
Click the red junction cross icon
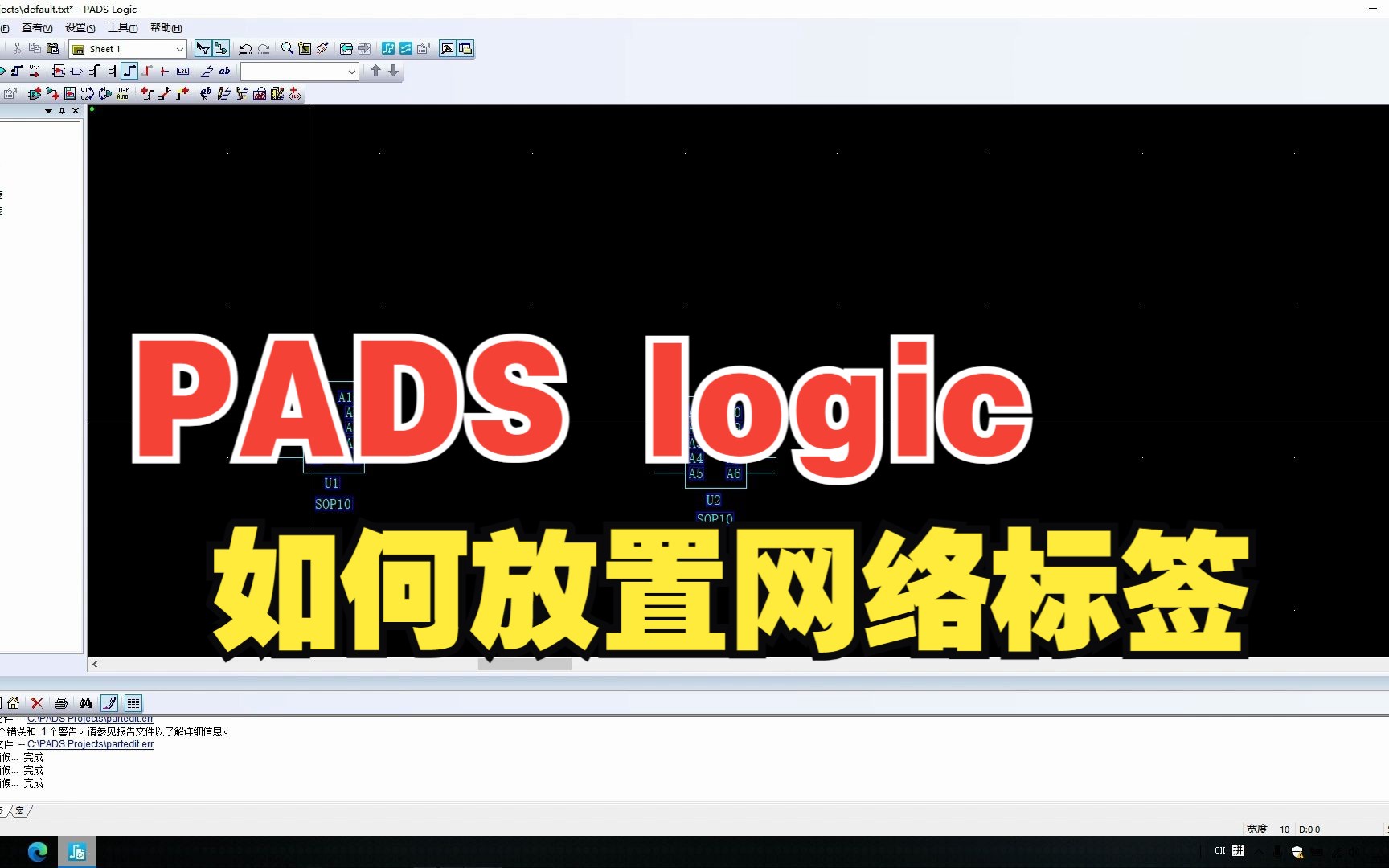165,71
